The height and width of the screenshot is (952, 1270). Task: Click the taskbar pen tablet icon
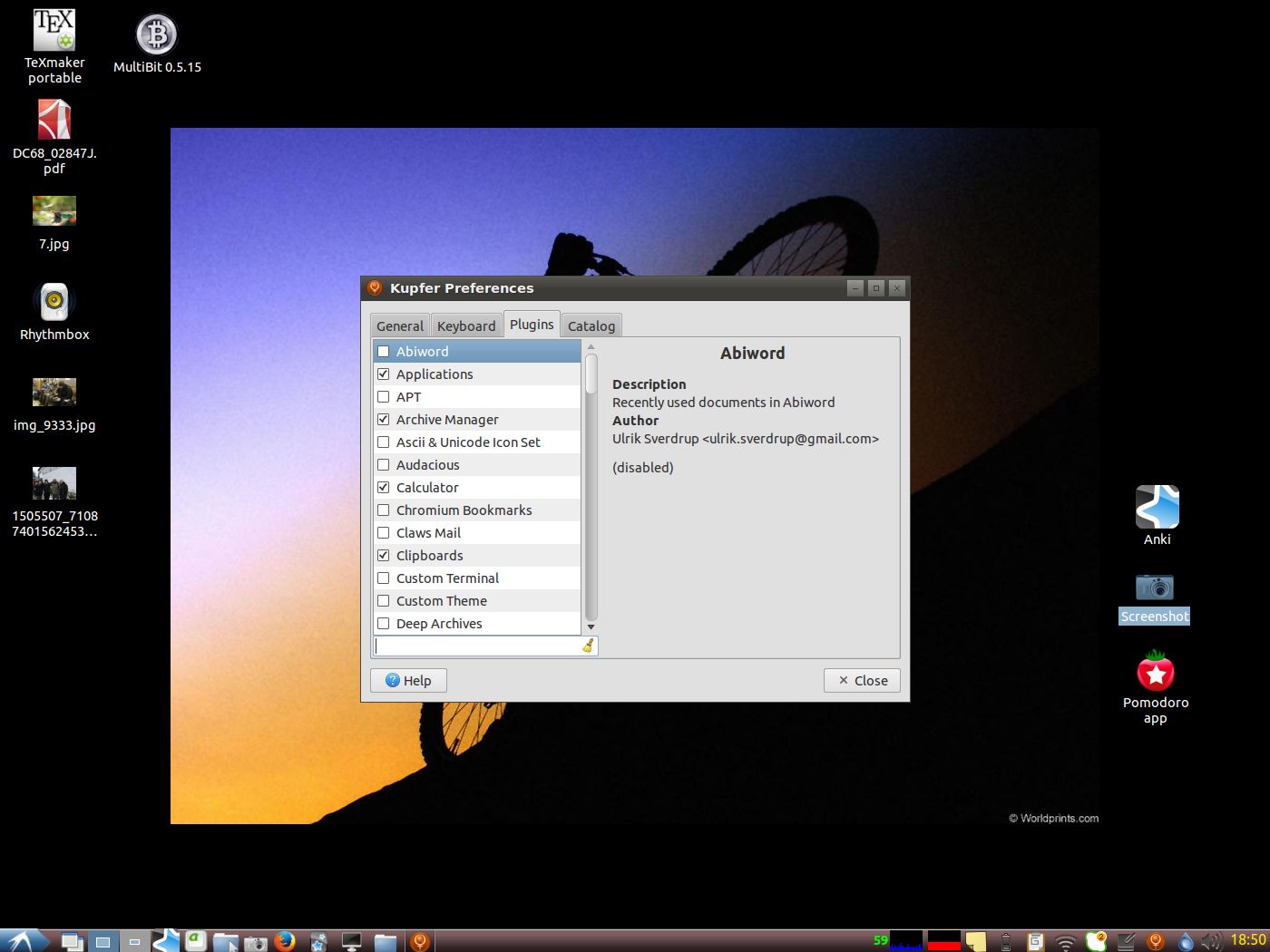coord(1126,942)
